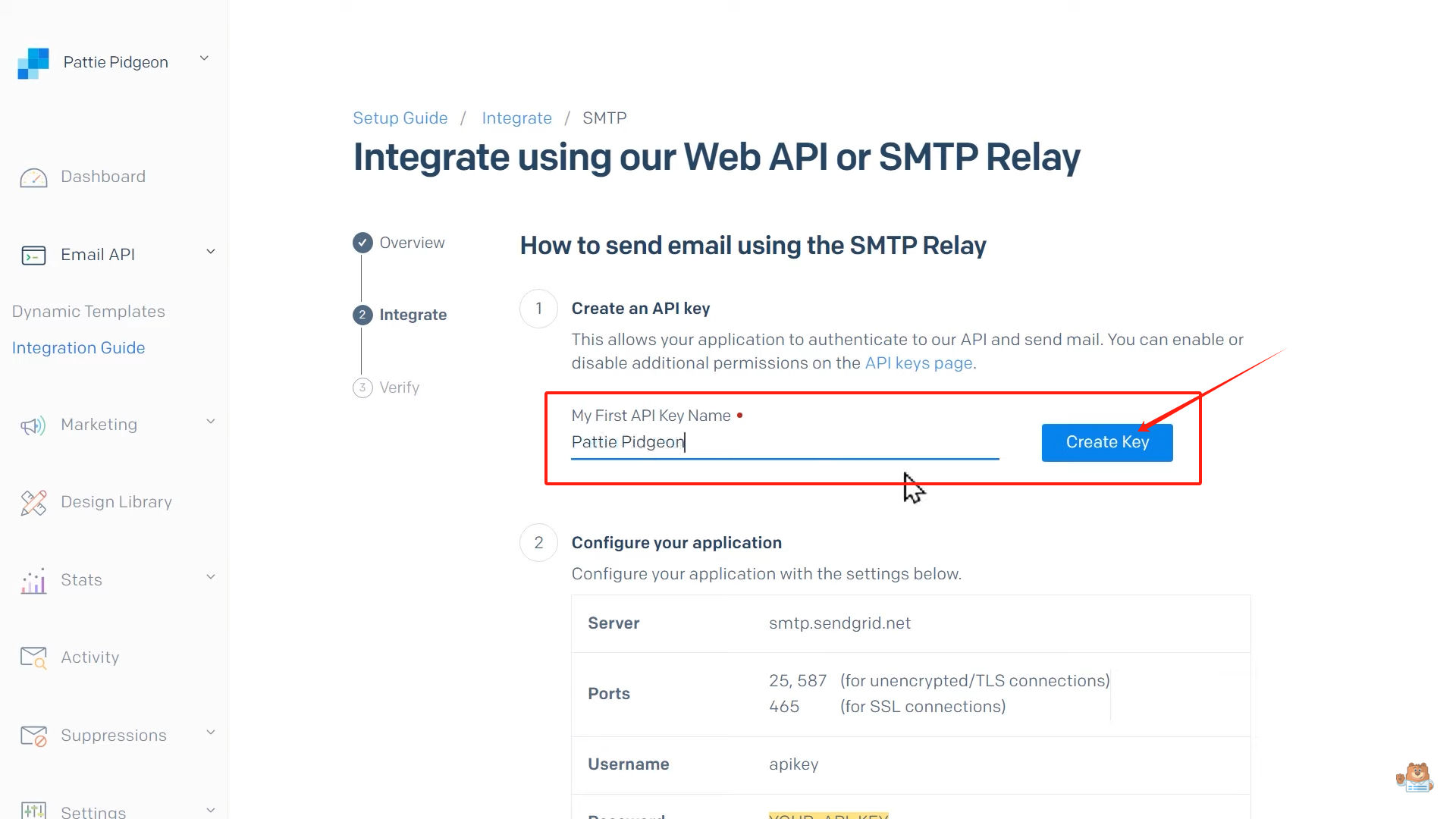Select the Design Library icon
Viewport: 1456px width, 819px height.
click(x=33, y=502)
